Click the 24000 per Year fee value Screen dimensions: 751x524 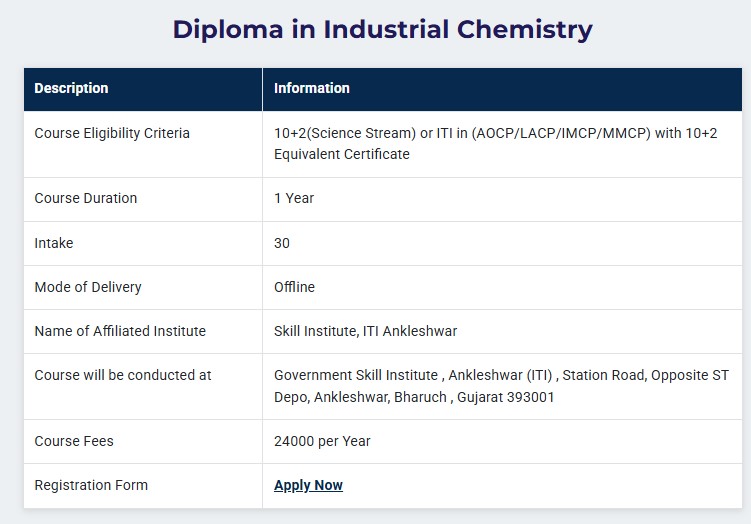322,441
